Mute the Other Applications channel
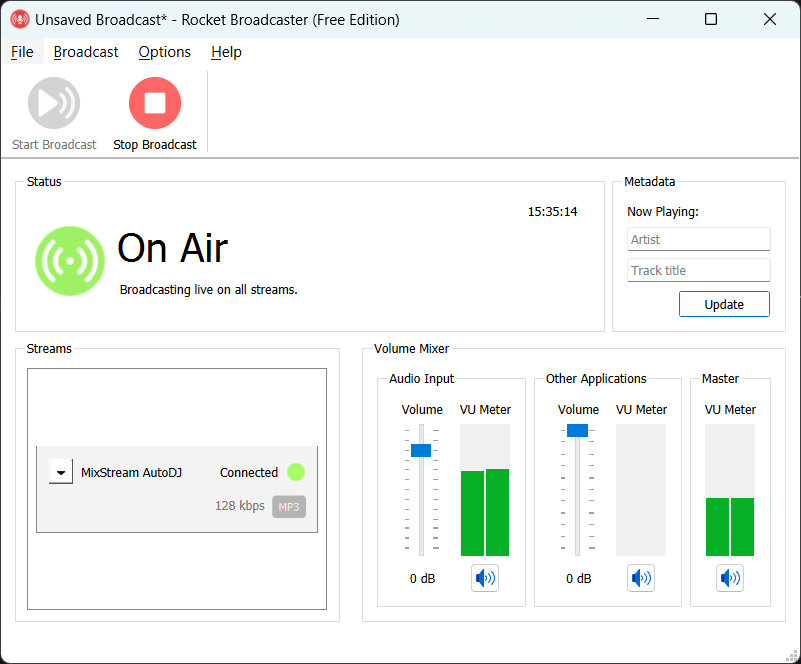Viewport: 801px width, 664px height. point(641,578)
